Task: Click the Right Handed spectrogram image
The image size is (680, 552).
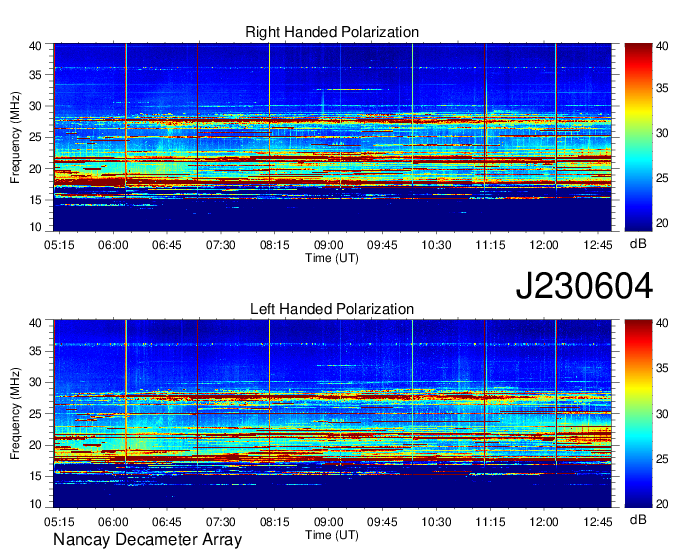Action: tap(332, 137)
